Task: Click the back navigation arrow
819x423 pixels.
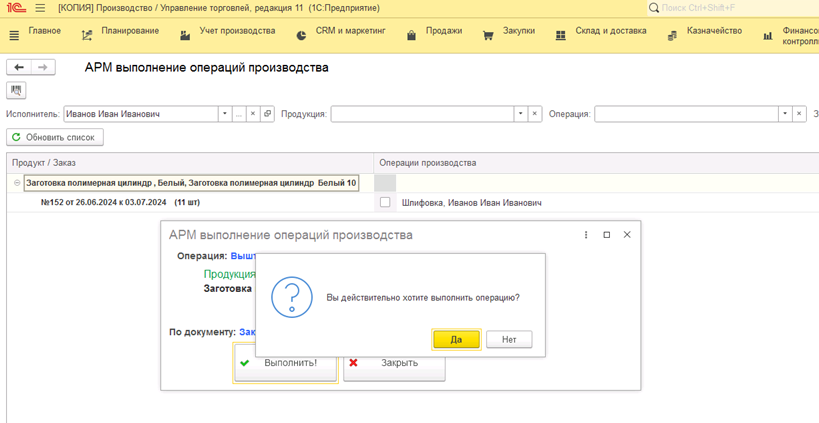Action: 19,67
